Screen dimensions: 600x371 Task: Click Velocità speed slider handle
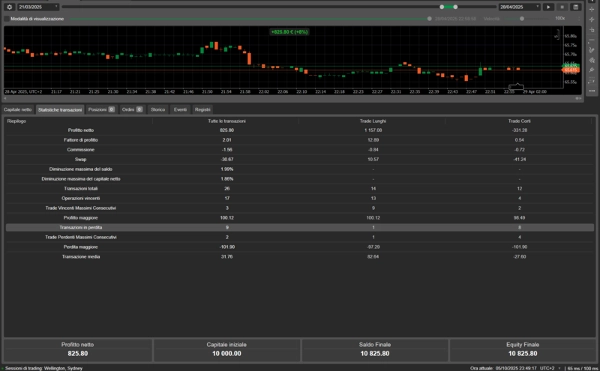[x=522, y=19]
